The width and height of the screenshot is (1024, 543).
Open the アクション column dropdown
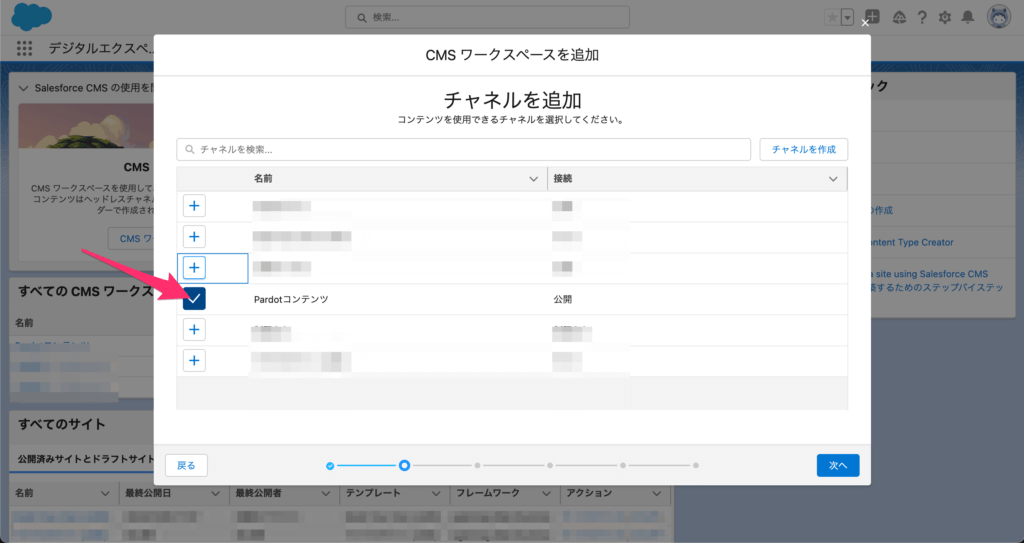tap(657, 493)
